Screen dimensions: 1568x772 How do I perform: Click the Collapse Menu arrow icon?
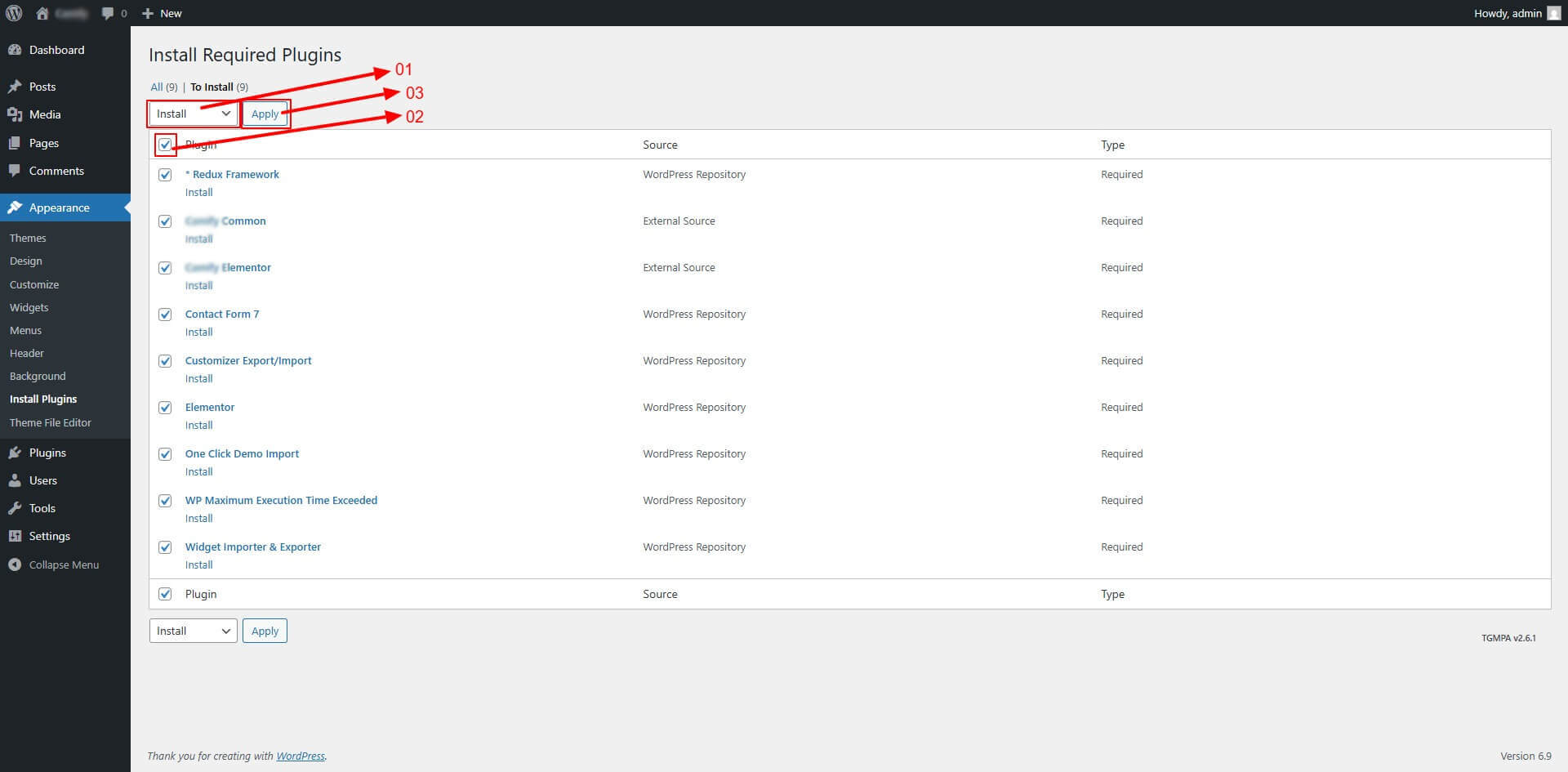tap(15, 564)
